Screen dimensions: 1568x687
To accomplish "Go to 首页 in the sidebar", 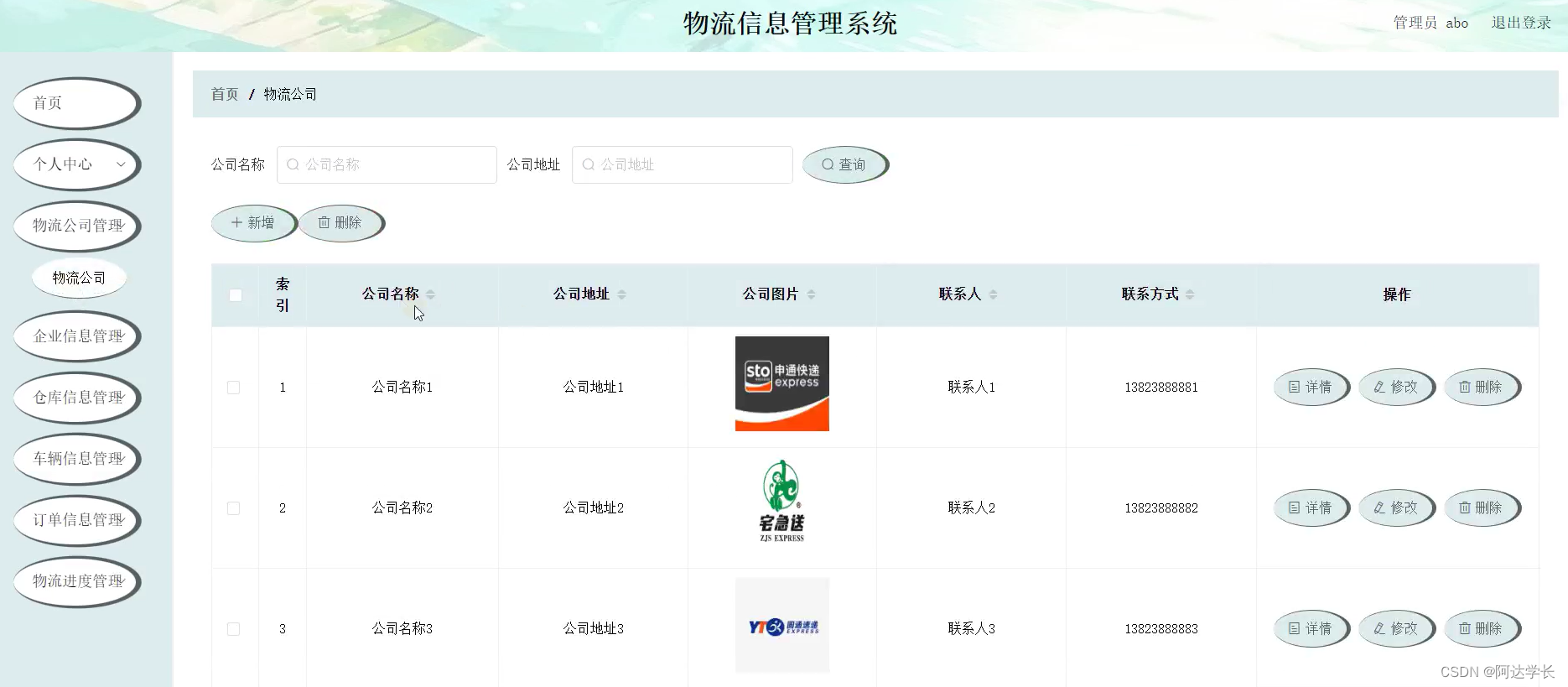I will (x=76, y=103).
